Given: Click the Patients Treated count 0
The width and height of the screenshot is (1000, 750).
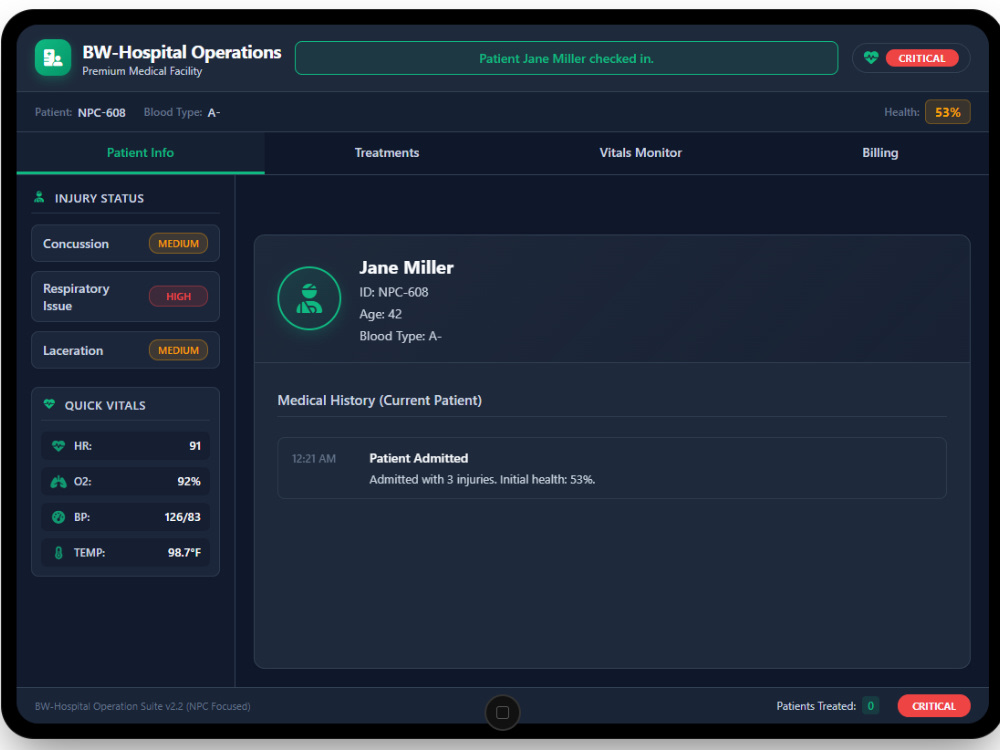Looking at the screenshot, I should (x=871, y=705).
